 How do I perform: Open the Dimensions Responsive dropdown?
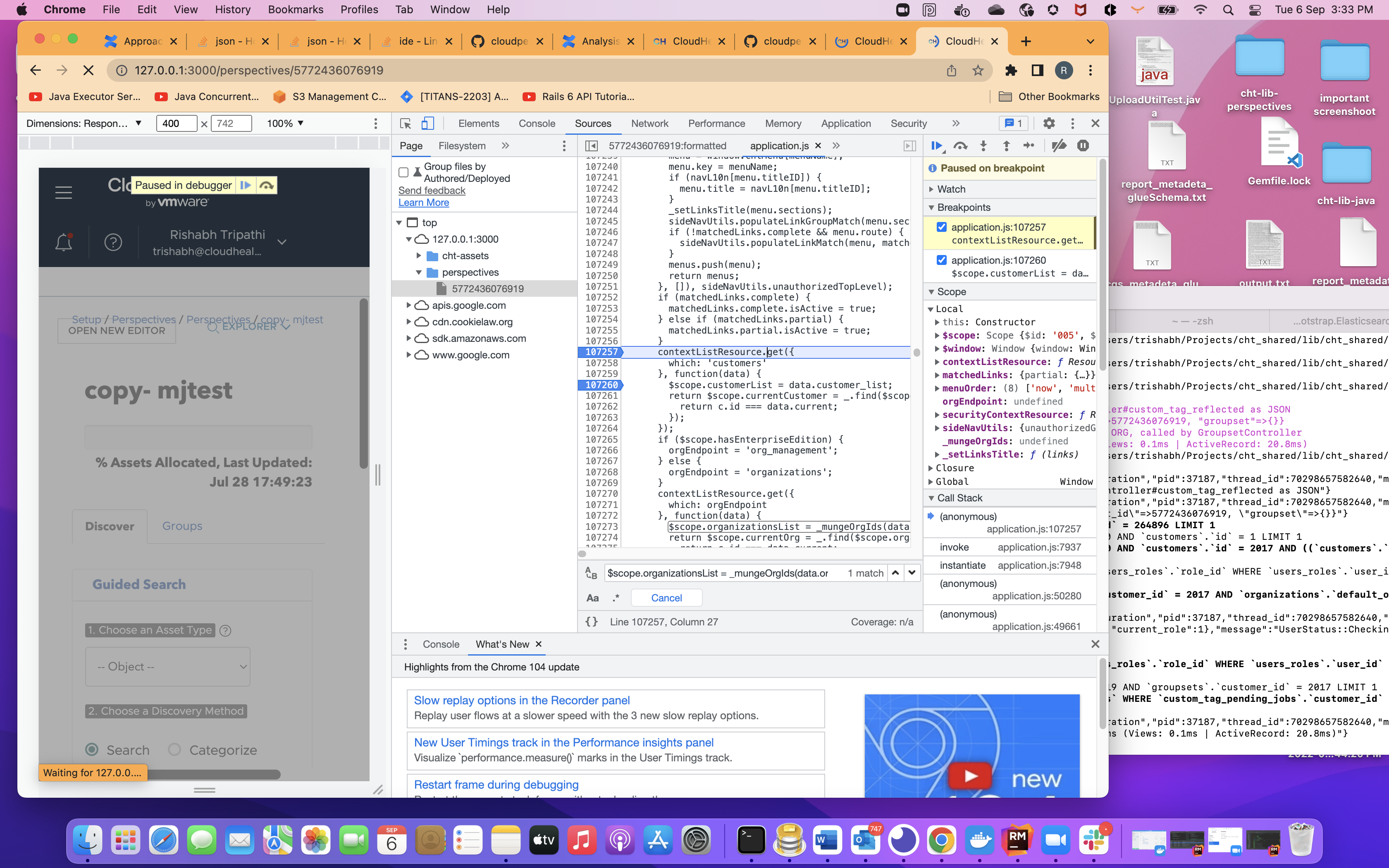84,124
